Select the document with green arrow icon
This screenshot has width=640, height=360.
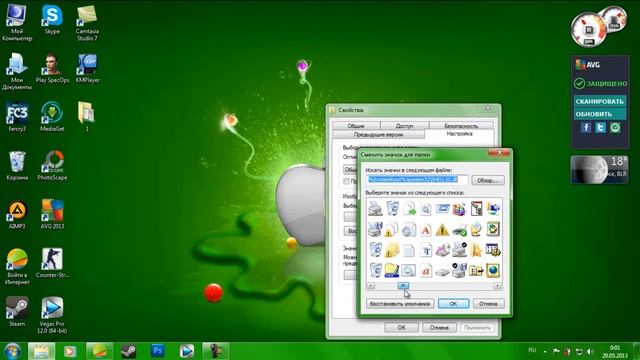point(409,209)
